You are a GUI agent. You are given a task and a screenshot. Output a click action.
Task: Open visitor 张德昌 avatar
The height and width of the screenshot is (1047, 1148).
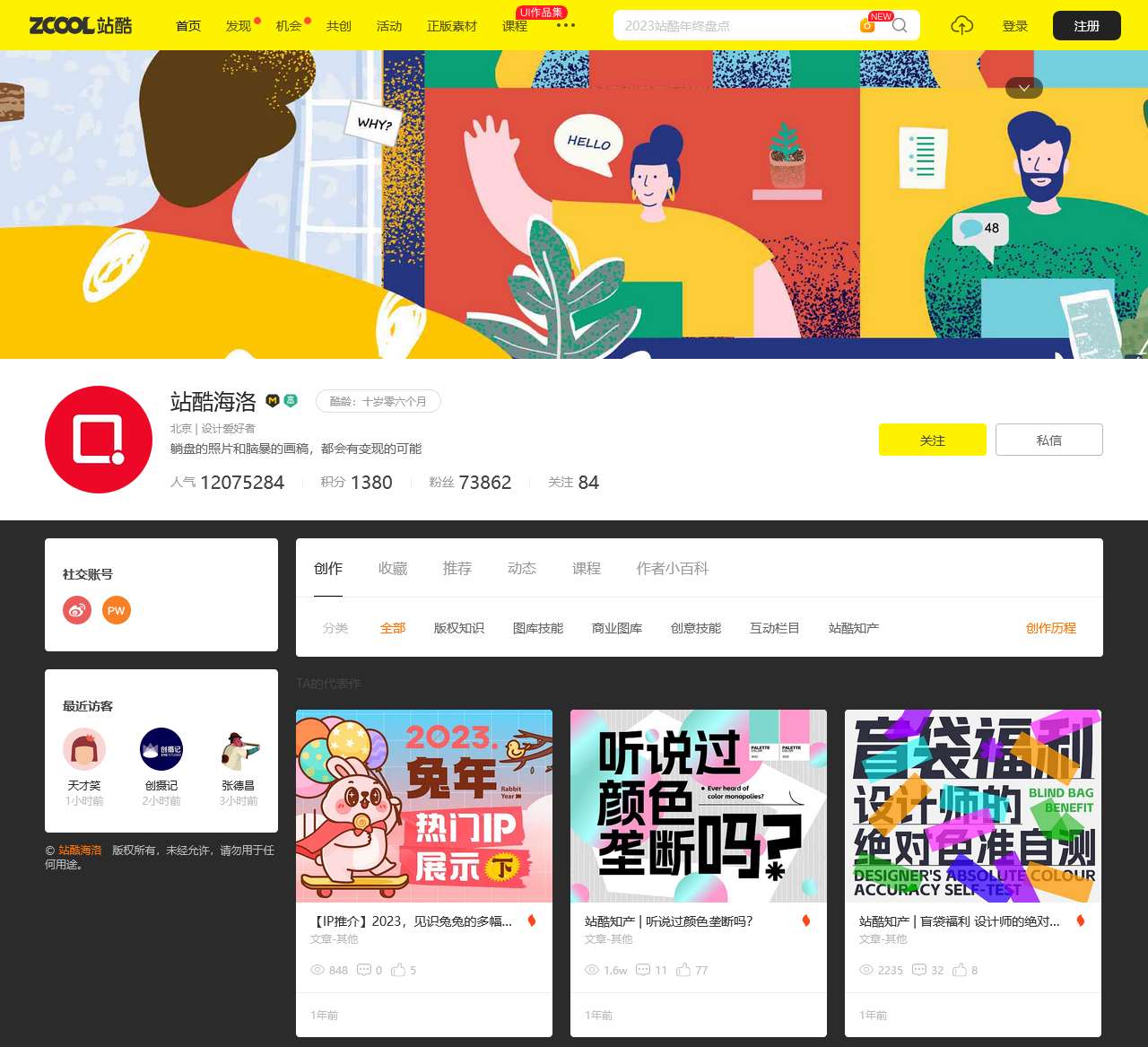pyautogui.click(x=239, y=749)
